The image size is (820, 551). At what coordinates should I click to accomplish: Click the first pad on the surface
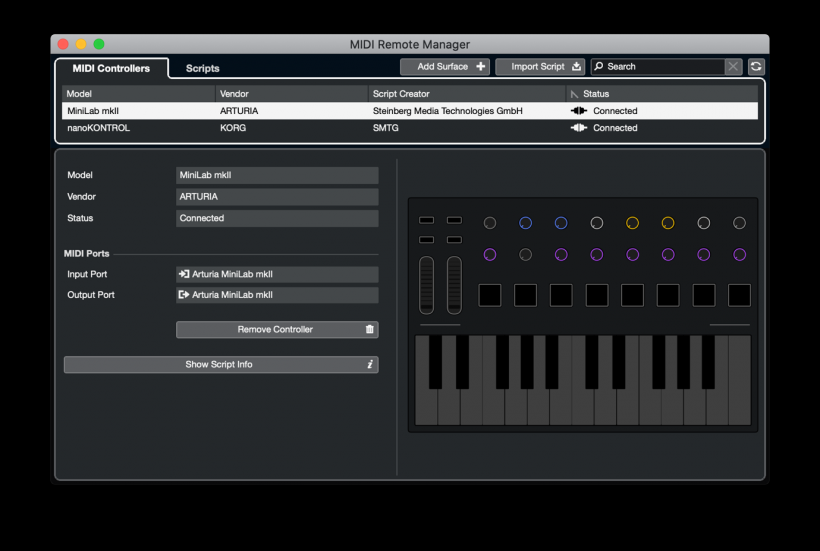tap(489, 295)
